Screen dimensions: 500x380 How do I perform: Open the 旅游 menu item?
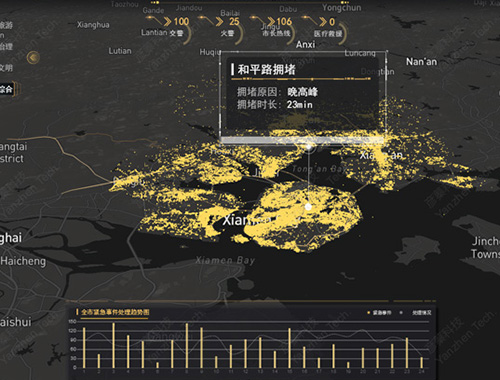[x=6, y=25]
